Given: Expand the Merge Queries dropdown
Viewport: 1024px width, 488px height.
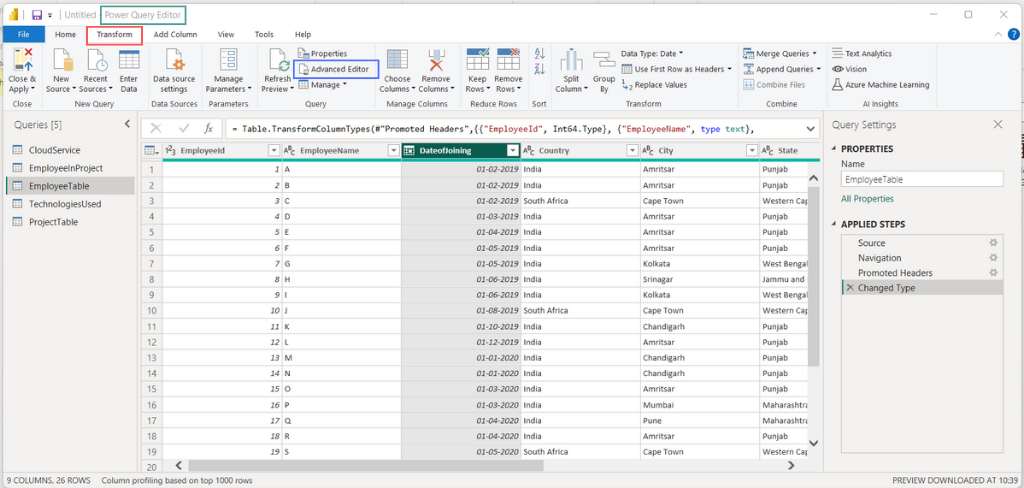Looking at the screenshot, I should (x=814, y=54).
